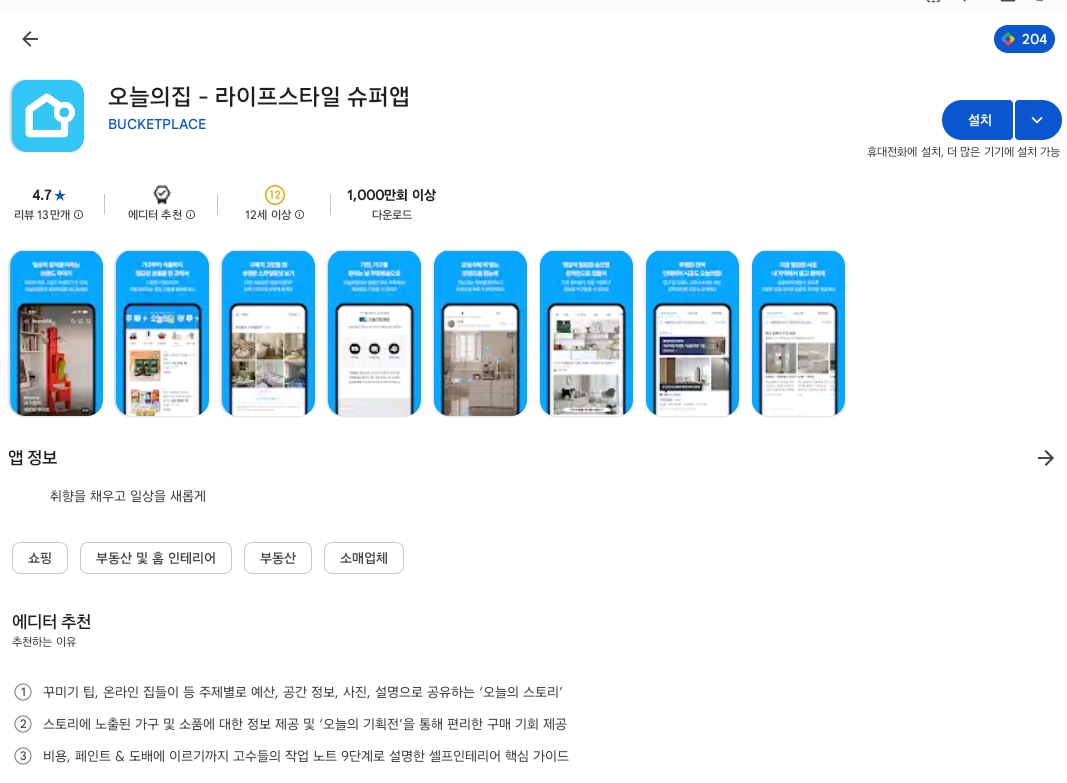Click the 에디터 추천 badge icon

pyautogui.click(x=161, y=195)
